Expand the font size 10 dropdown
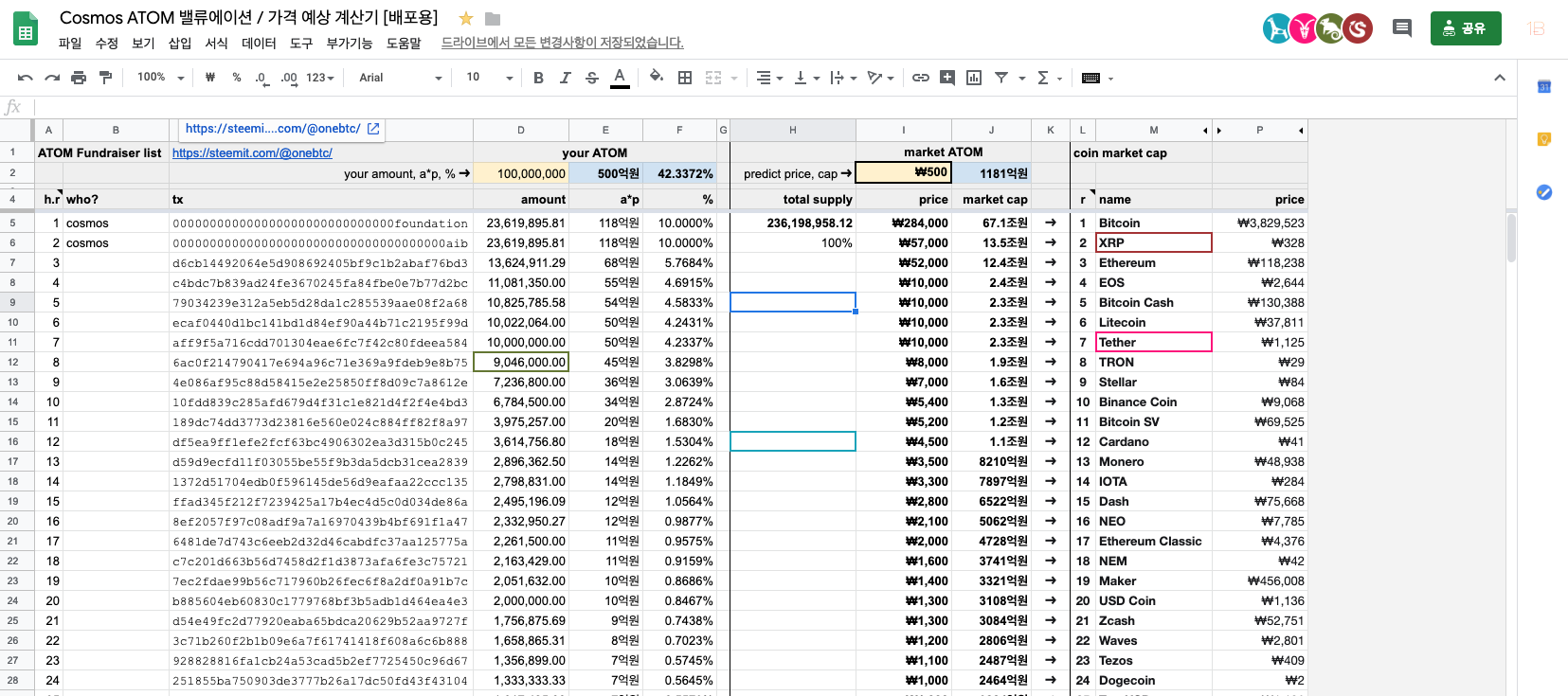This screenshot has width=1568, height=696. [x=489, y=78]
